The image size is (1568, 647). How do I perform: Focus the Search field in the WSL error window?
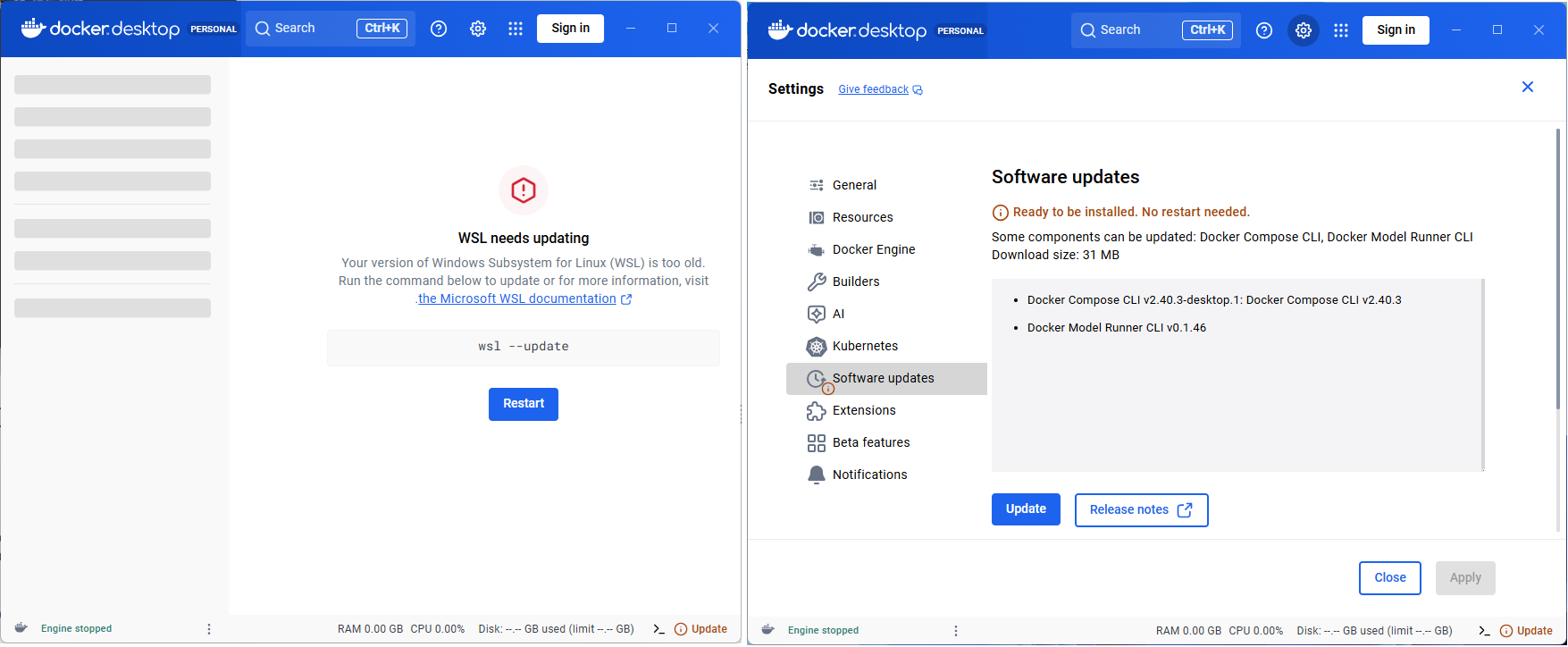[331, 29]
